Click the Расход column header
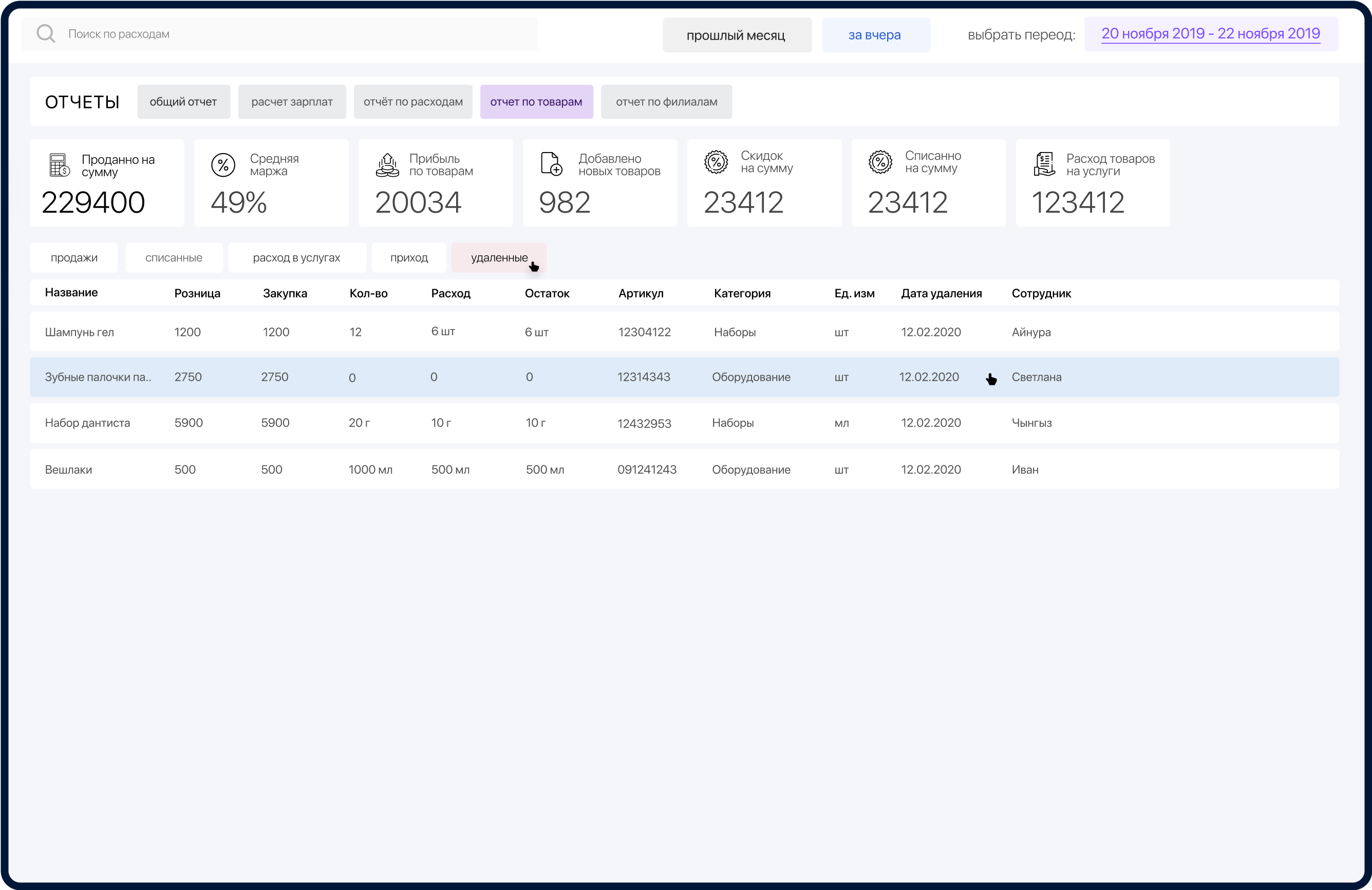This screenshot has width=1372, height=890. tap(451, 293)
